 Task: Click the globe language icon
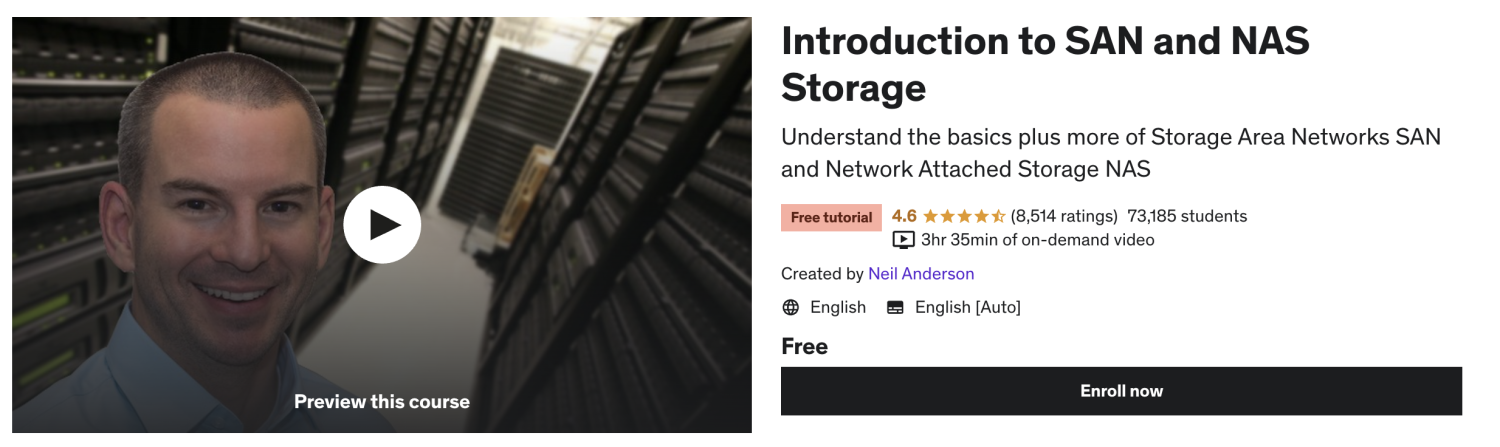click(x=791, y=308)
